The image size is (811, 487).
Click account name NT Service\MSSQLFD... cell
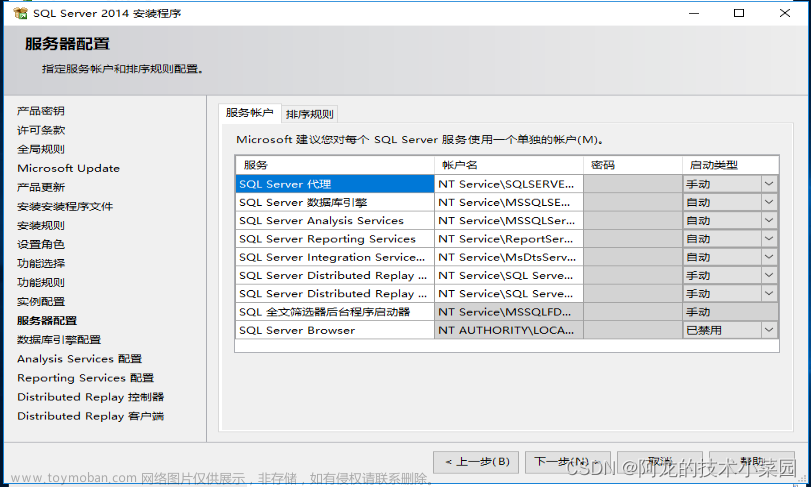coord(509,312)
